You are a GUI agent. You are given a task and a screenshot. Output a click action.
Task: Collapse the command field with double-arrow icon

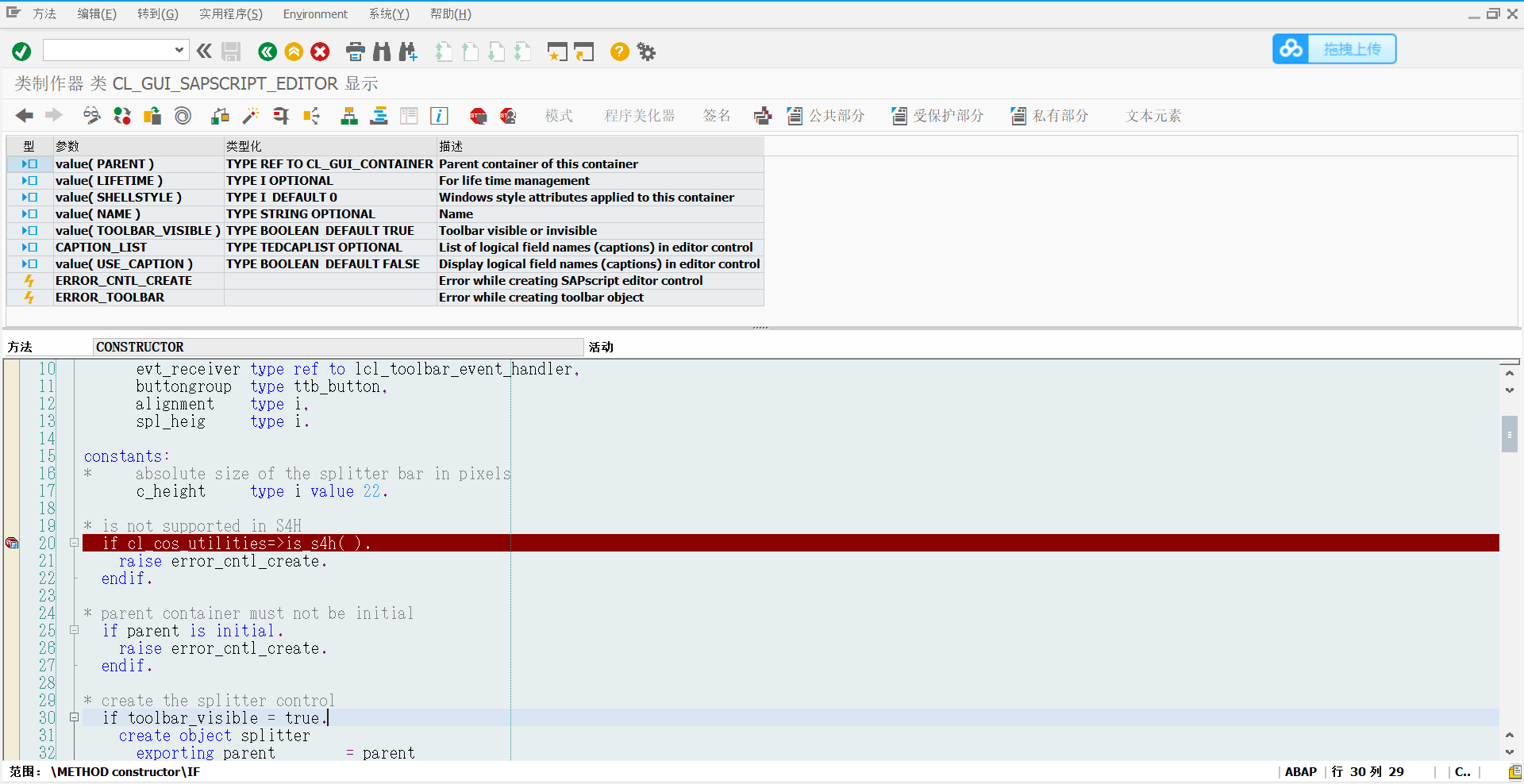(204, 52)
